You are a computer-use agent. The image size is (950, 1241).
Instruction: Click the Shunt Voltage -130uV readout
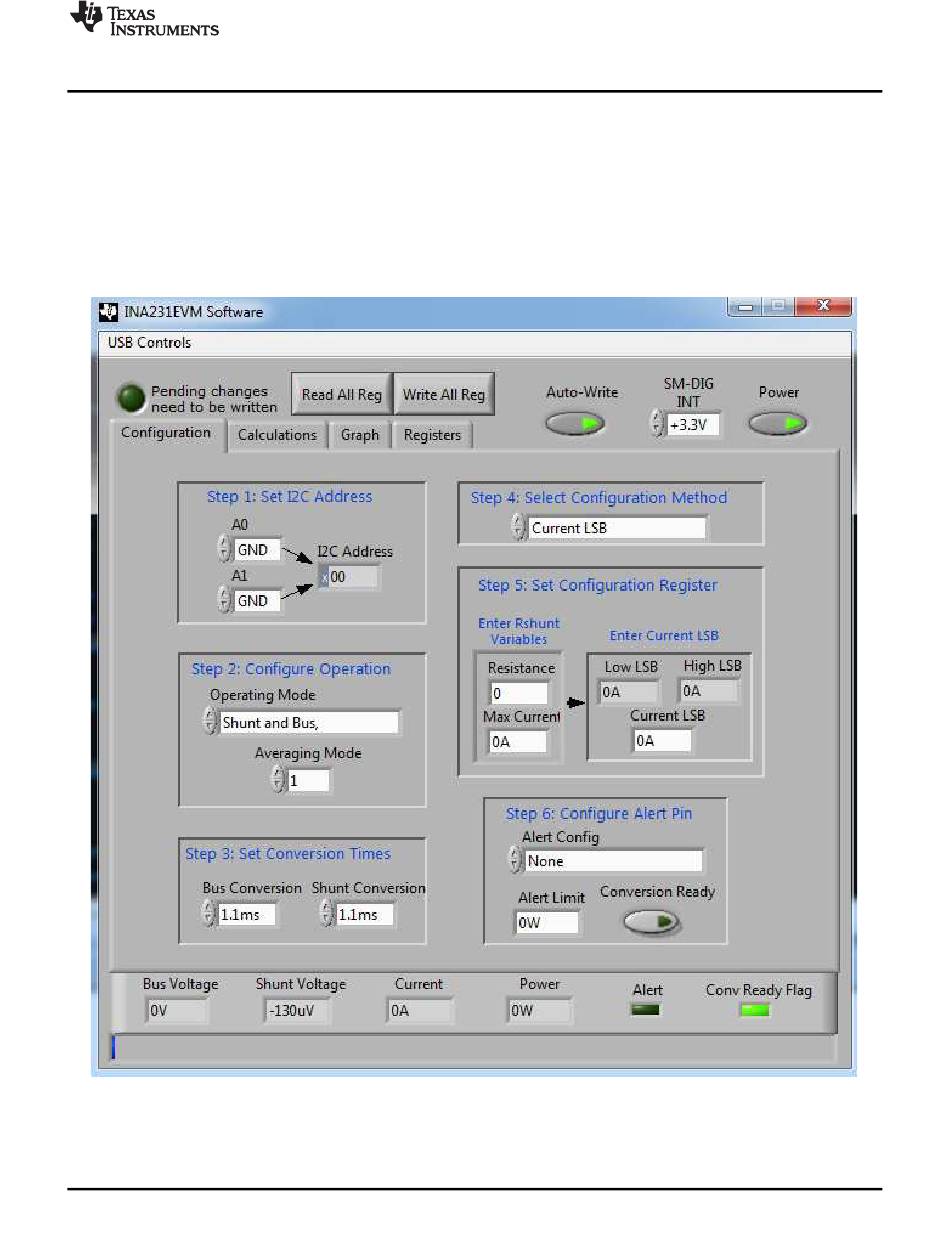298,1011
